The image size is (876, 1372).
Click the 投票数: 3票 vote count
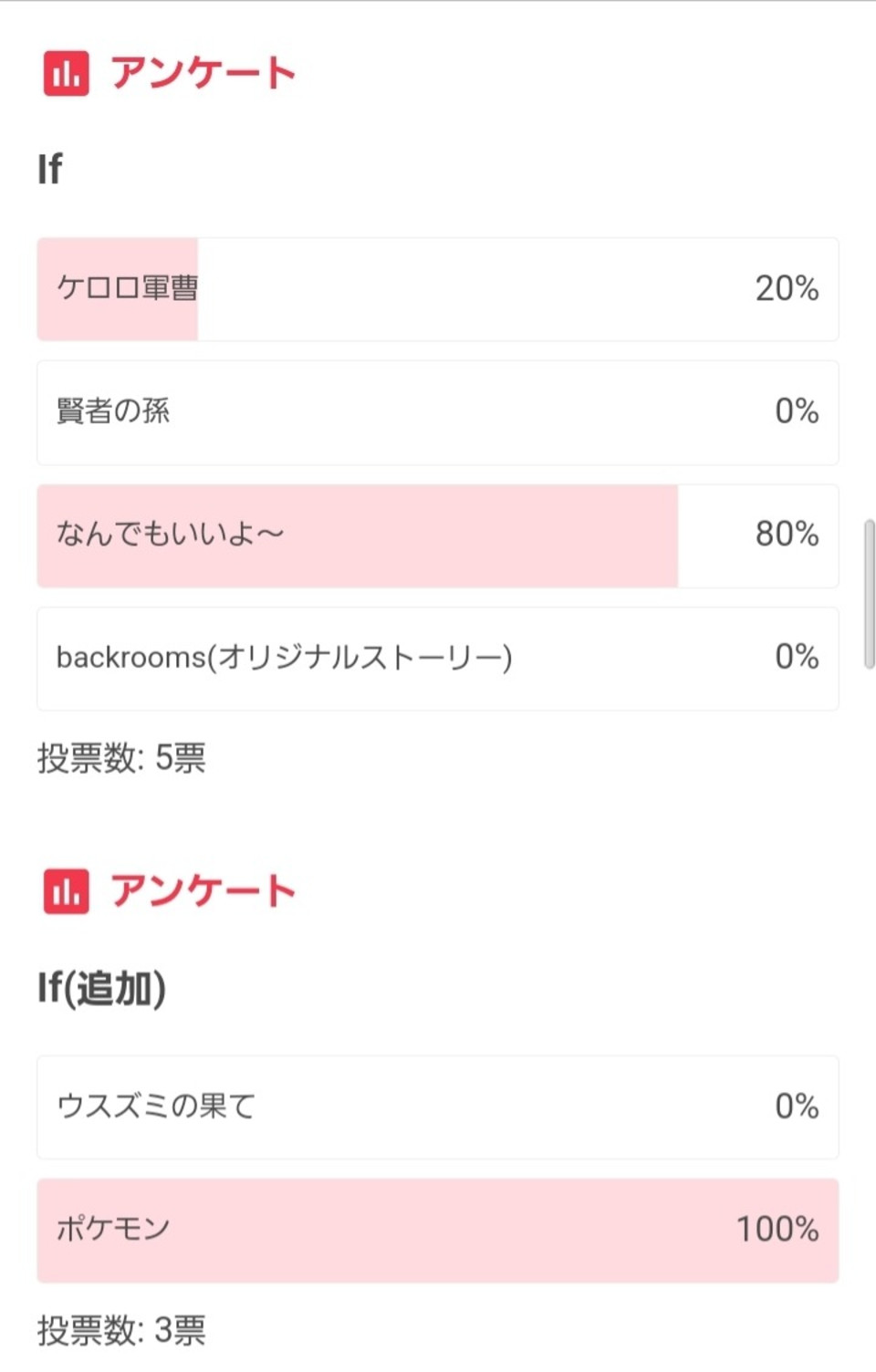tap(121, 1330)
